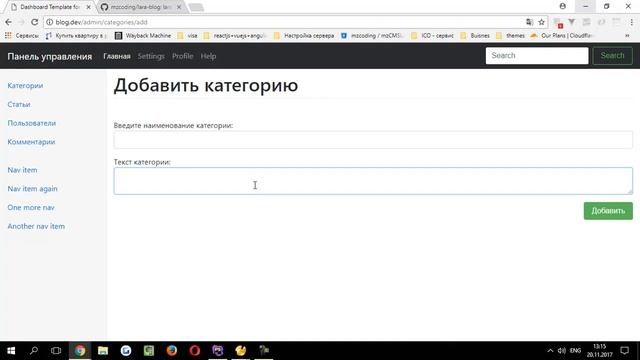Open Our Plans Cloudflare bookmark
640x360 pixels.
point(561,36)
